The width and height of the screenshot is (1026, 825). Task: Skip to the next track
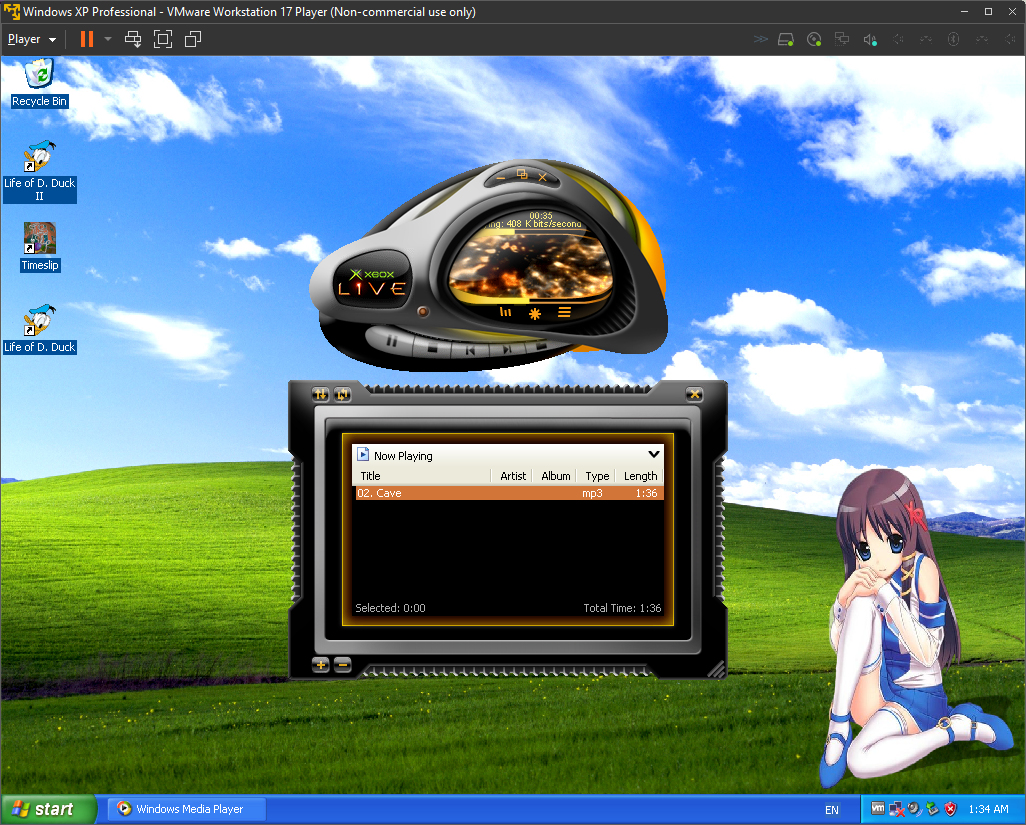(x=507, y=350)
